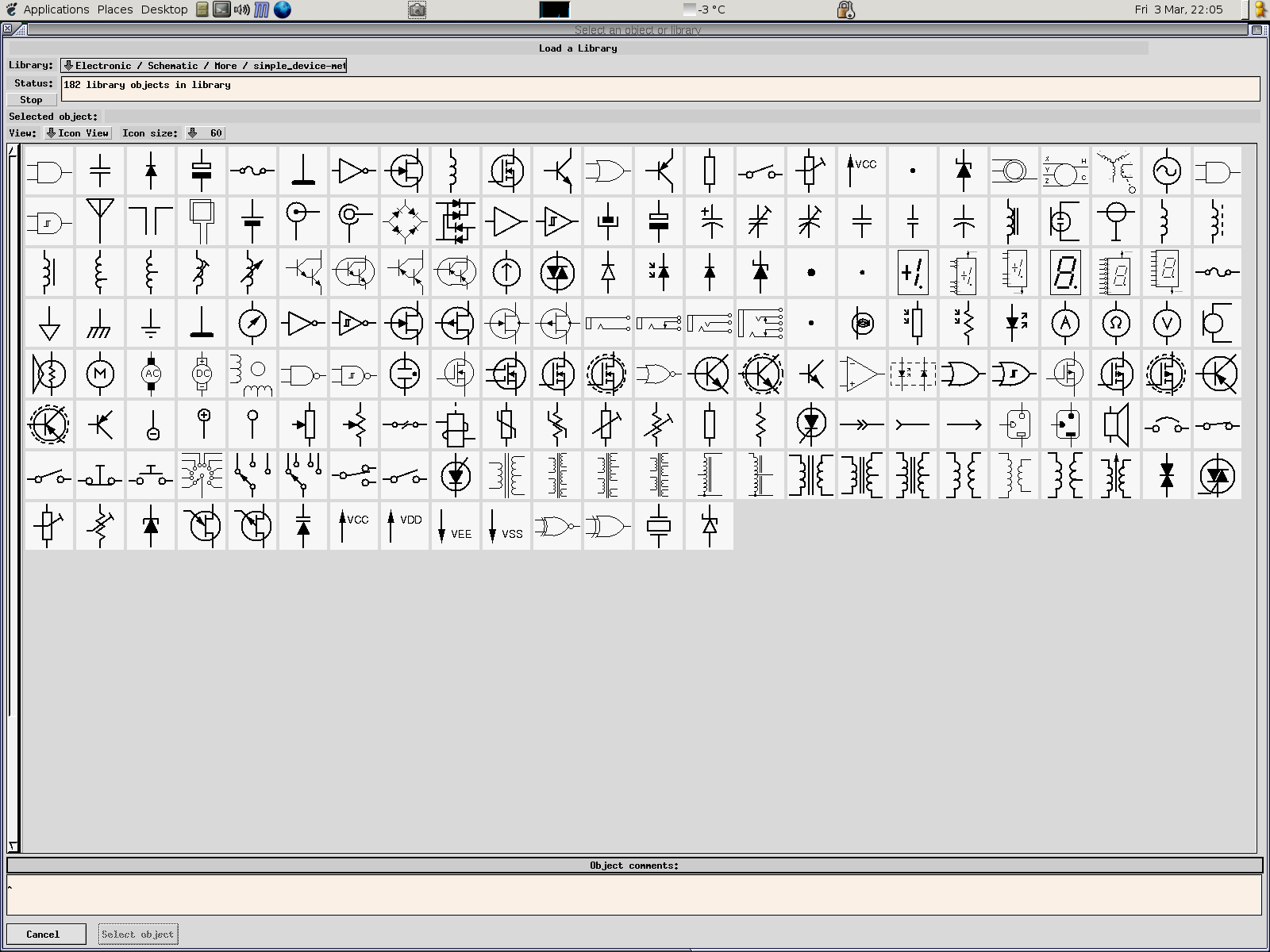Viewport: 1270px width, 952px height.
Task: Choose the op-amp triangle symbol
Action: (x=862, y=374)
